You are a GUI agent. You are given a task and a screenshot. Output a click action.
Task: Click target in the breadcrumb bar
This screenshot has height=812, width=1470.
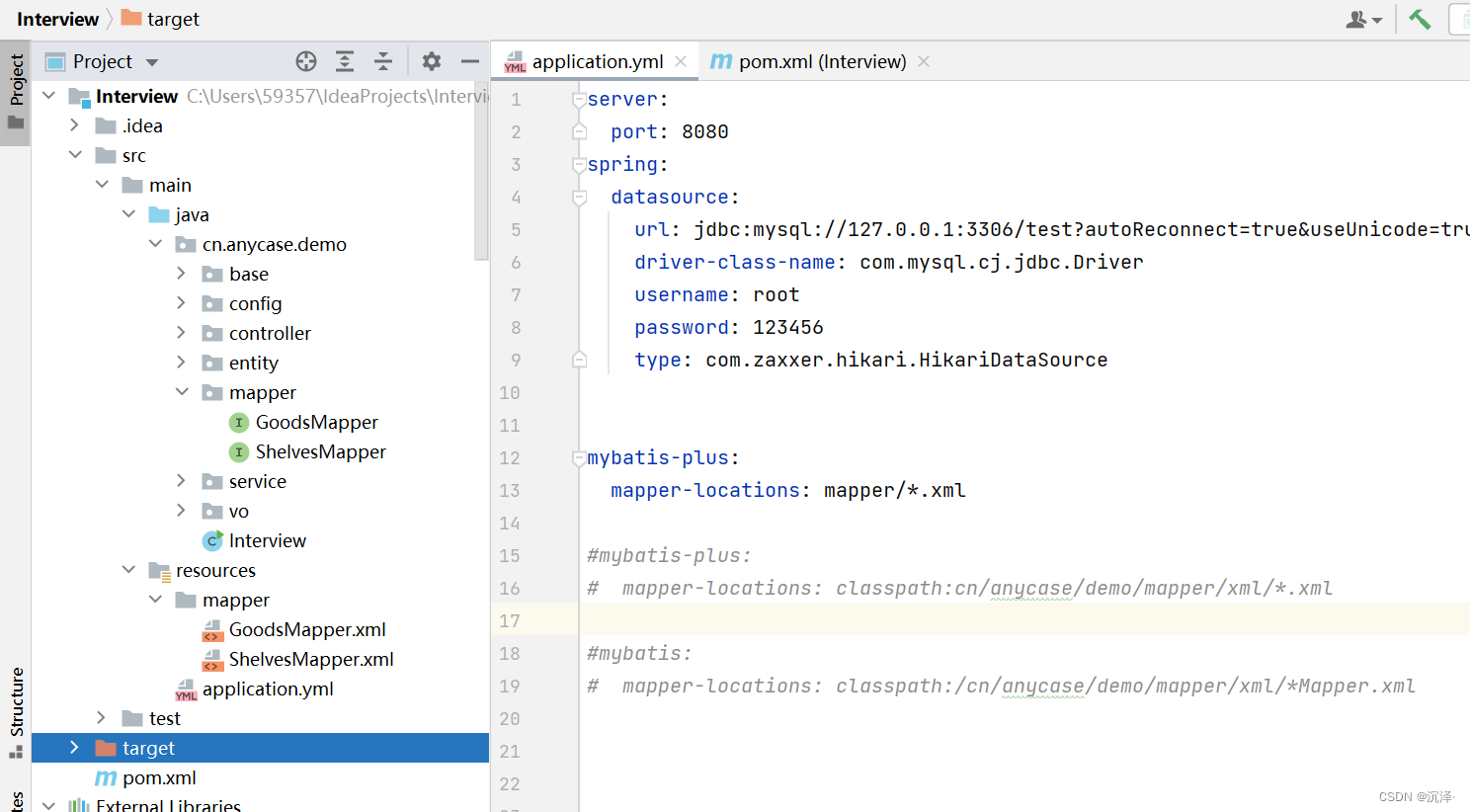pos(161,19)
